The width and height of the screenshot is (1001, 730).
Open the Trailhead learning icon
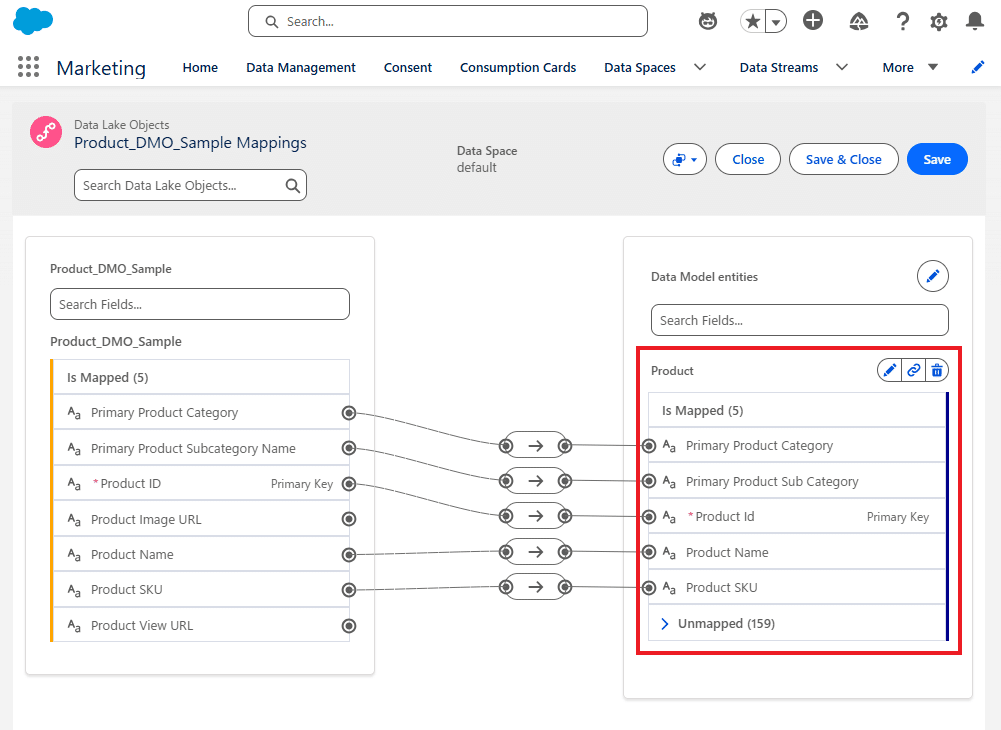[x=859, y=22]
